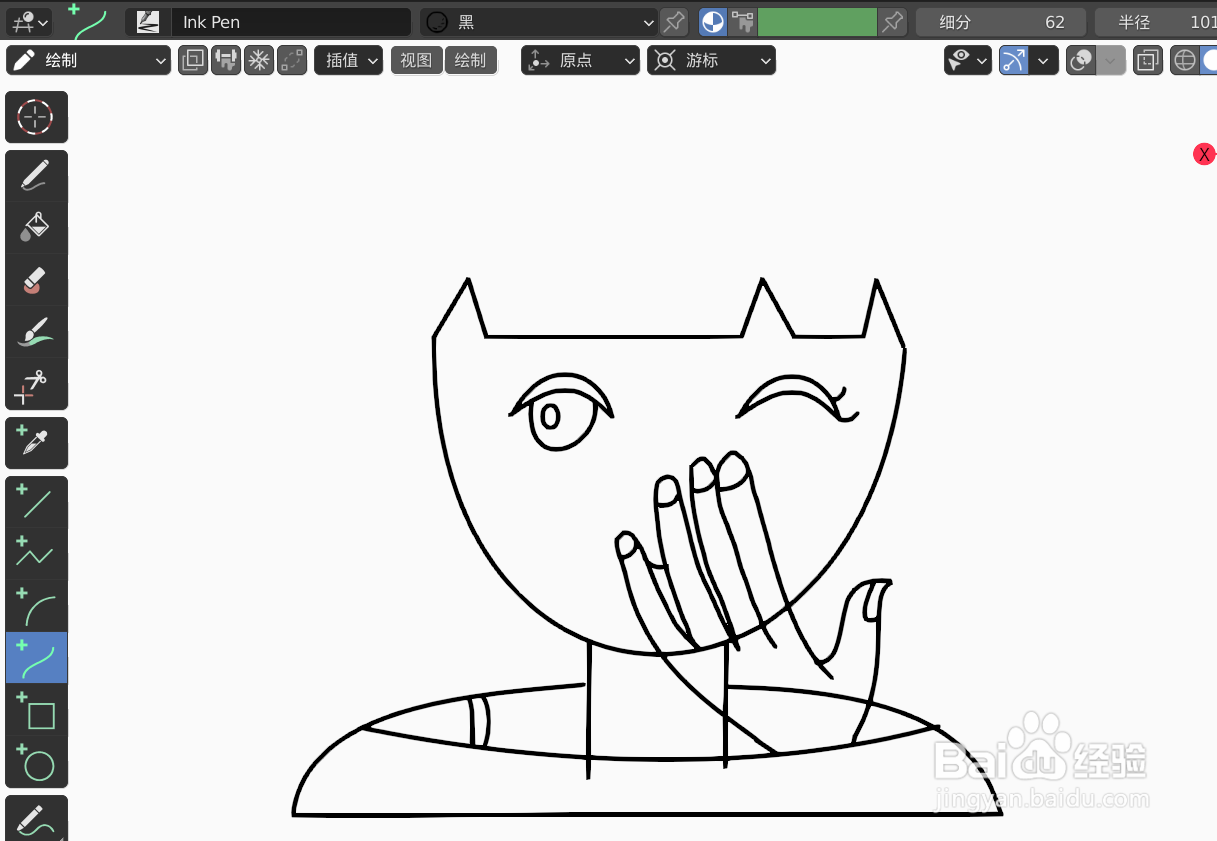The height and width of the screenshot is (841, 1217).
Task: Open the 原点 stroke placement dropdown
Action: 580,60
